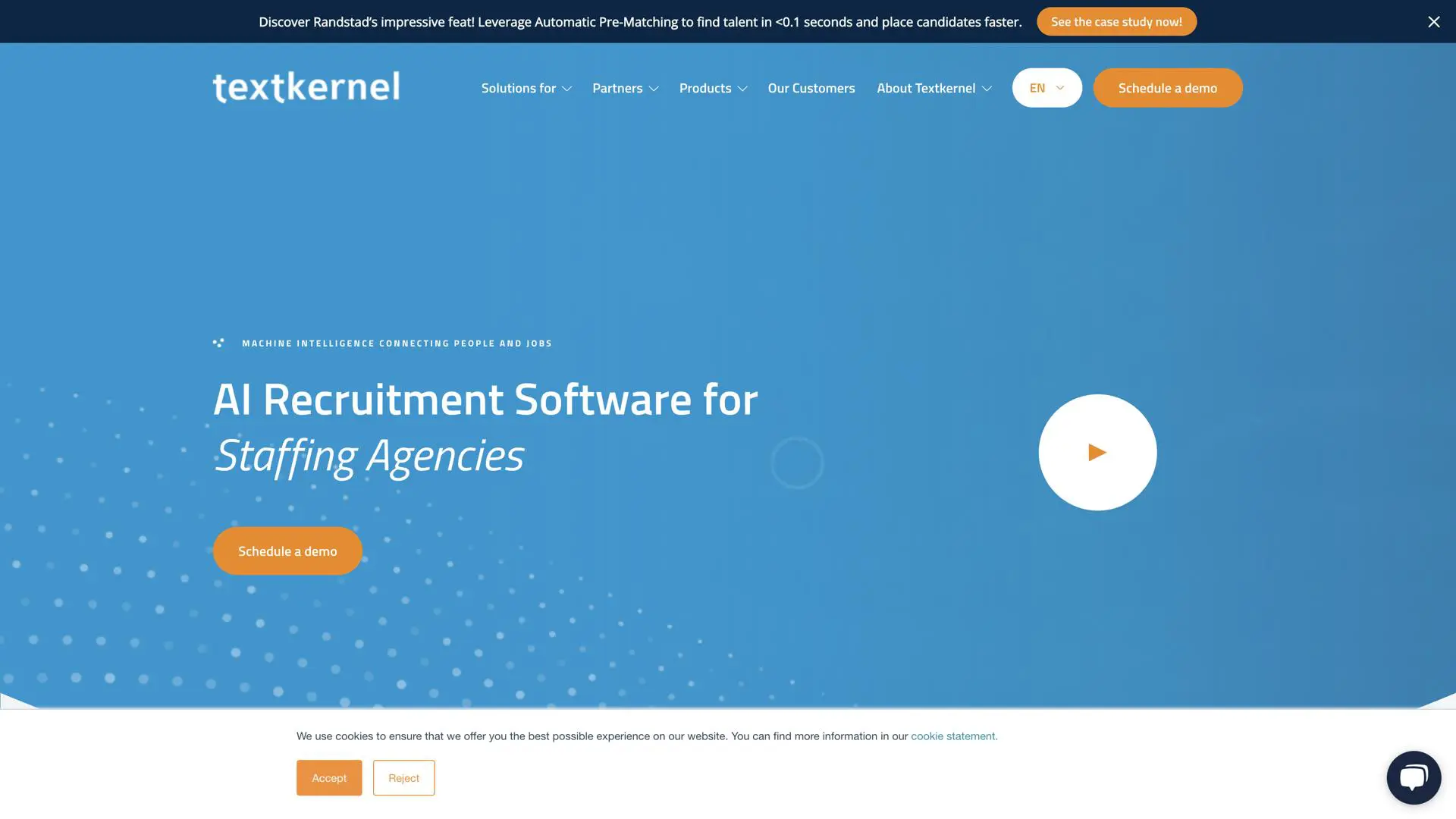The image size is (1456, 819).
Task: Expand the Products menu chevron
Action: tap(742, 89)
